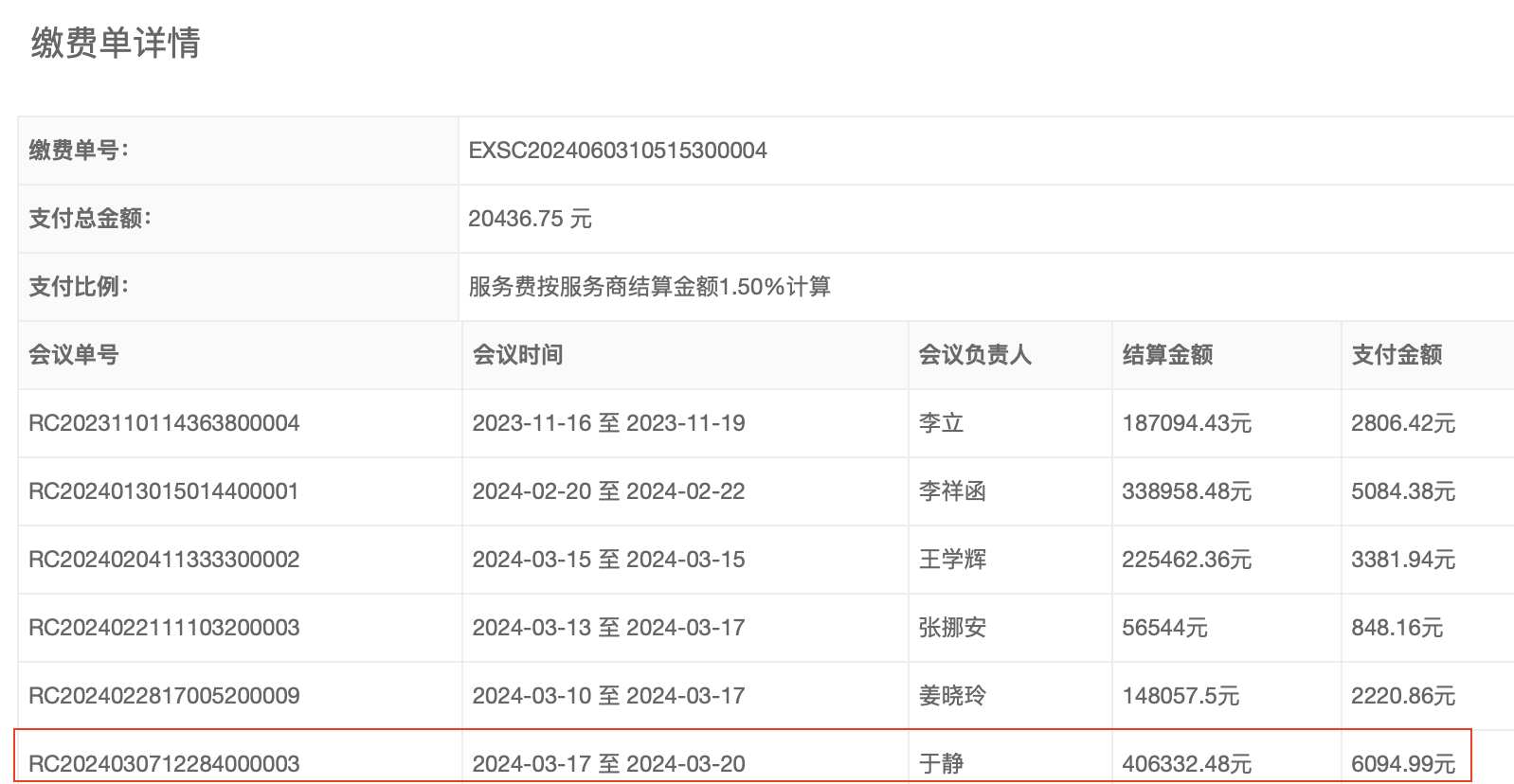The width and height of the screenshot is (1514, 784).
Task: Select payment number EXSC2024060310515300004
Action: (x=618, y=151)
